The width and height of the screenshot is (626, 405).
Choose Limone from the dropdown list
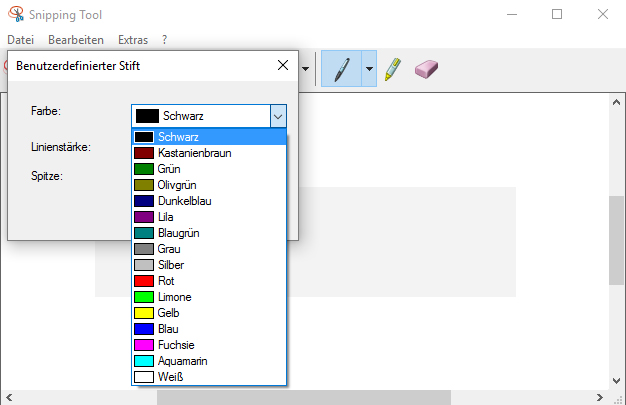click(209, 297)
